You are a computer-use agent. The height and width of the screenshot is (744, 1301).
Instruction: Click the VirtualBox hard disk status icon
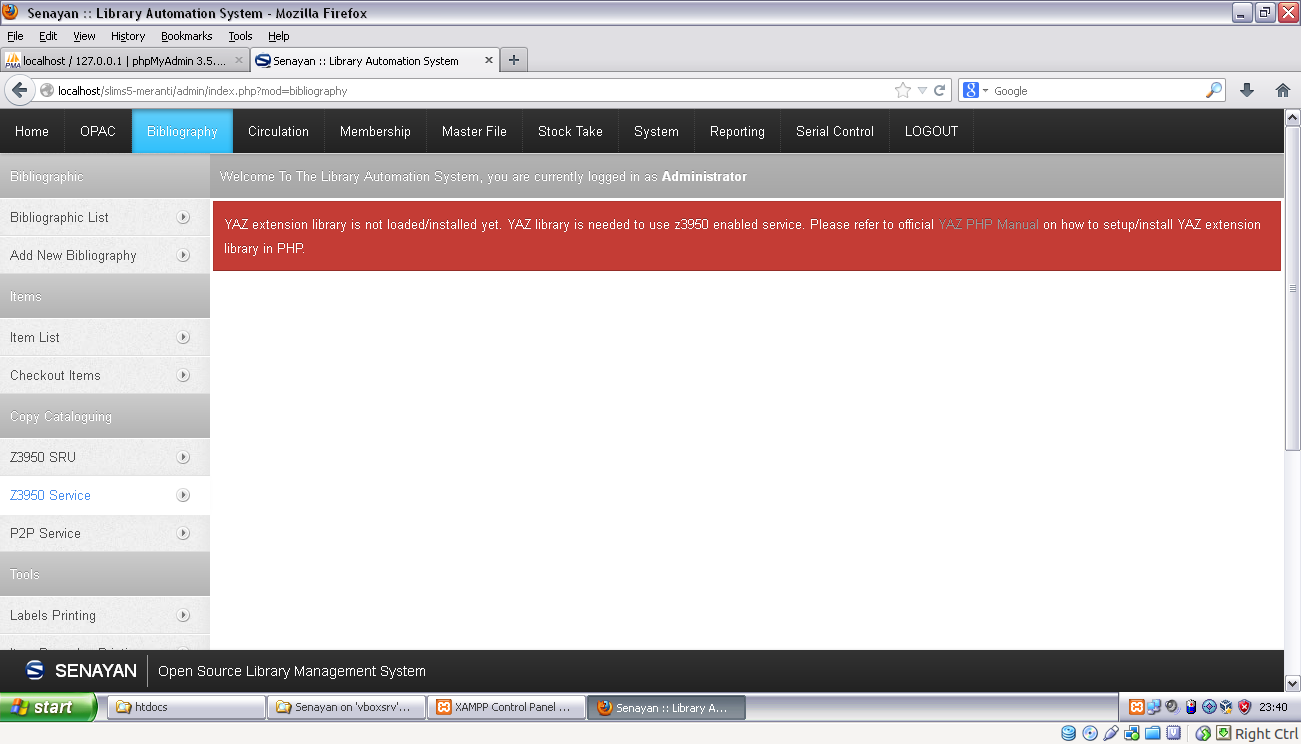coord(1069,733)
